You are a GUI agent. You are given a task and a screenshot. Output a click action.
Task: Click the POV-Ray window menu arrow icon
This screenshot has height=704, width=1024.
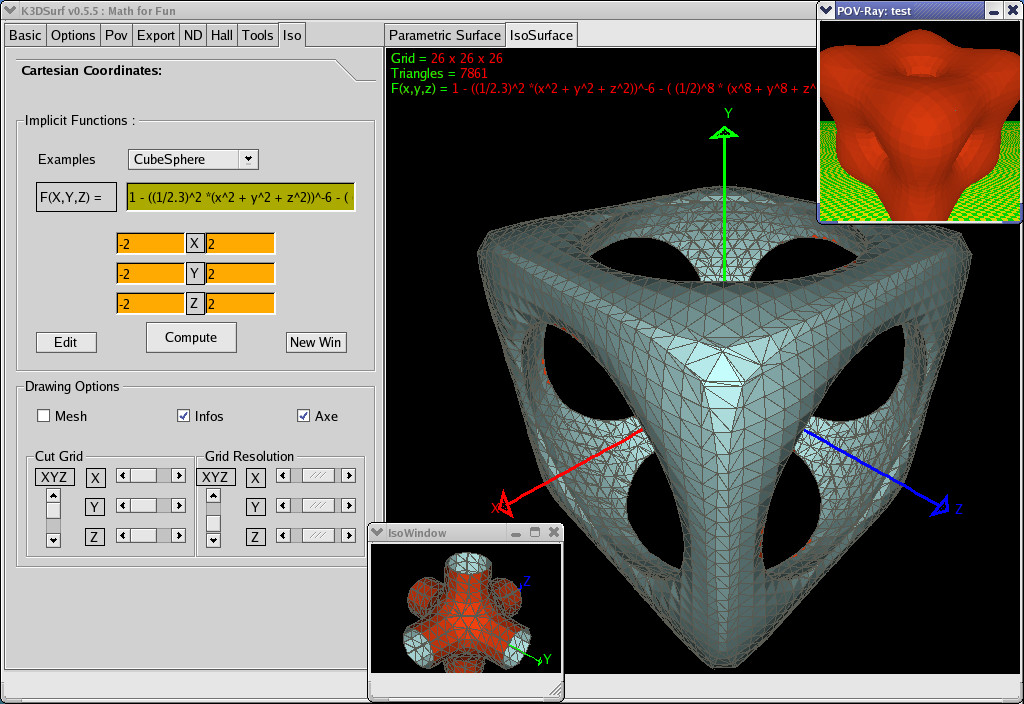[x=827, y=10]
